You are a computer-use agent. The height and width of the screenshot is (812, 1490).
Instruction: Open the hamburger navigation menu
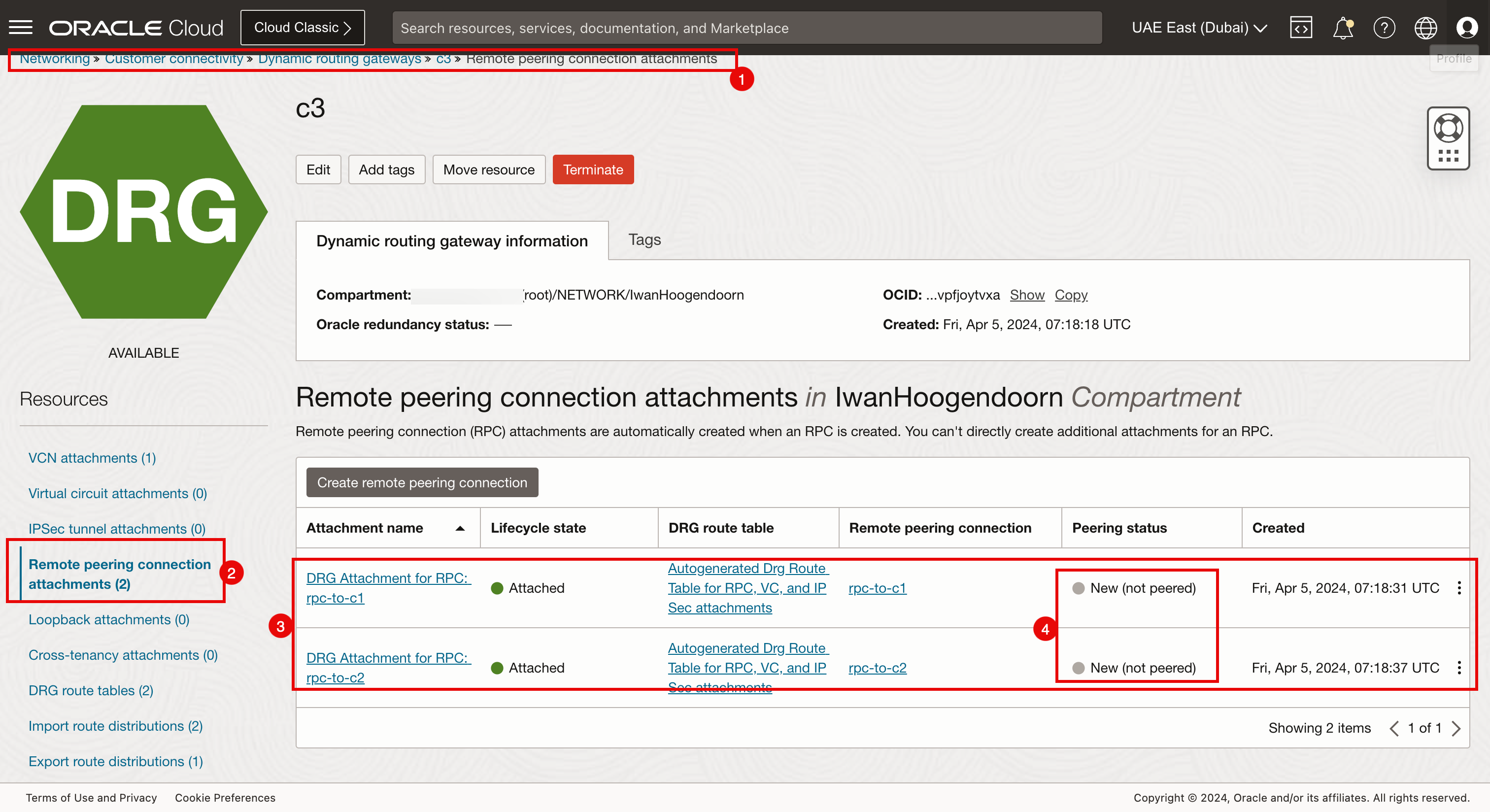click(x=21, y=27)
